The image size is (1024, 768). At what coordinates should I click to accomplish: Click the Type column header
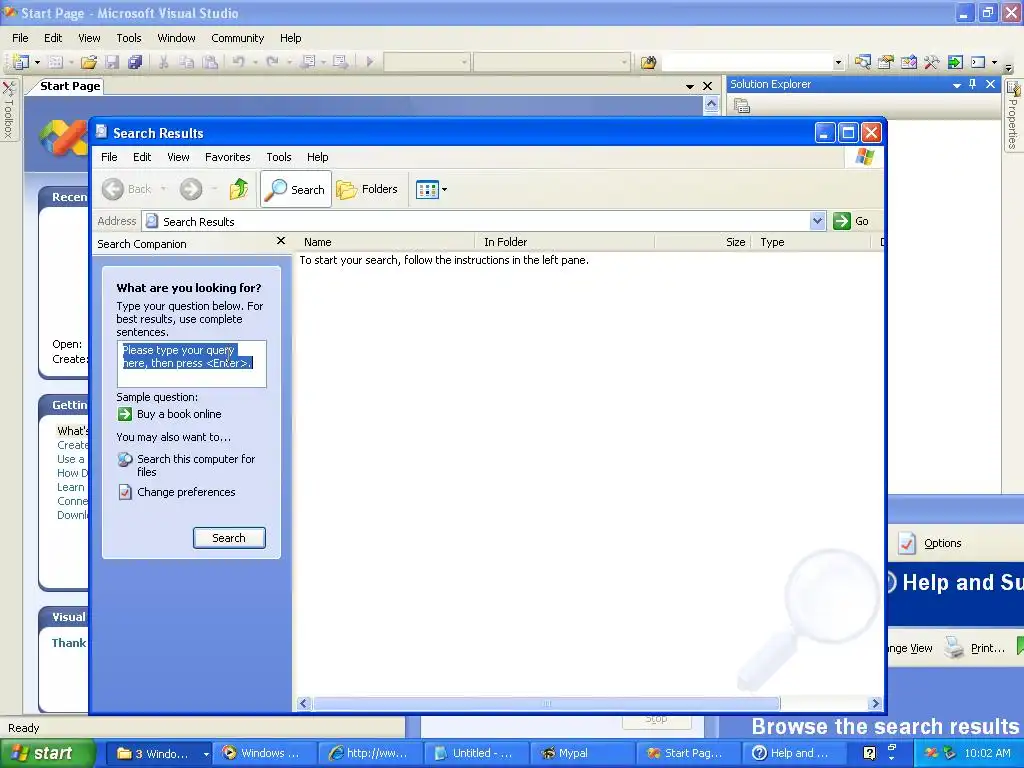[x=812, y=242]
